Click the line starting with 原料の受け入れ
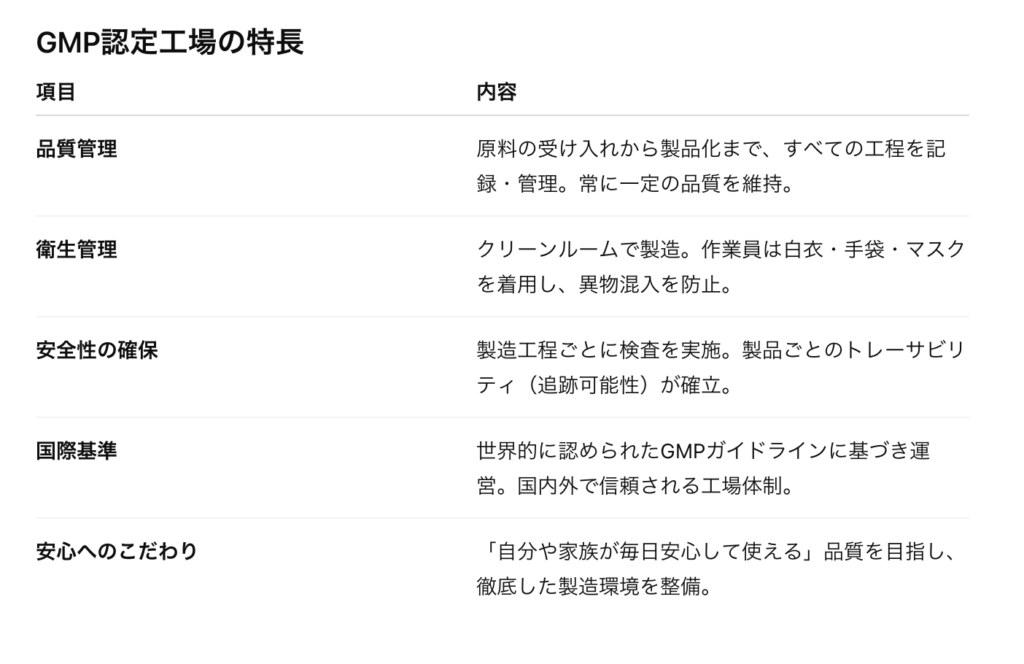 (x=711, y=149)
